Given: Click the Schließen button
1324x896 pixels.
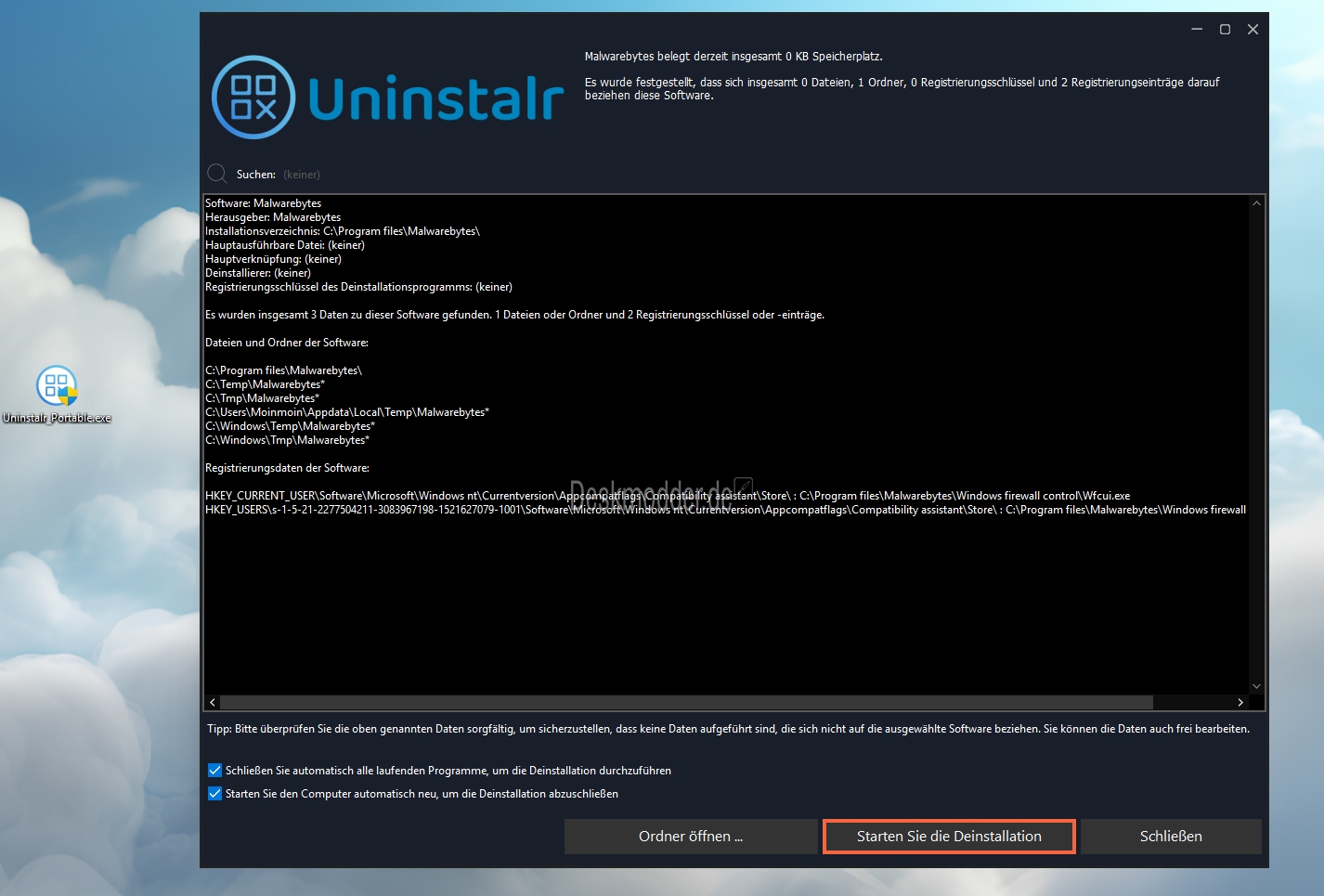Looking at the screenshot, I should tap(1171, 837).
